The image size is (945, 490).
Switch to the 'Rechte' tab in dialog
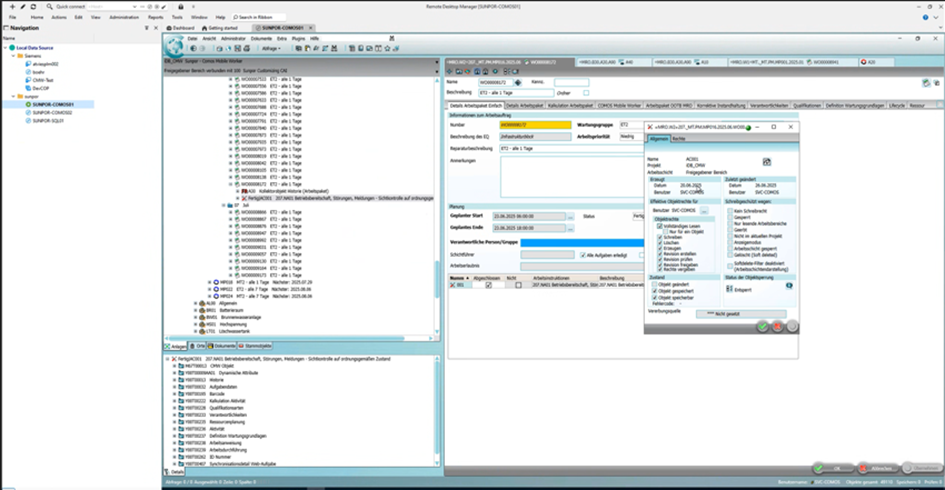[x=678, y=138]
